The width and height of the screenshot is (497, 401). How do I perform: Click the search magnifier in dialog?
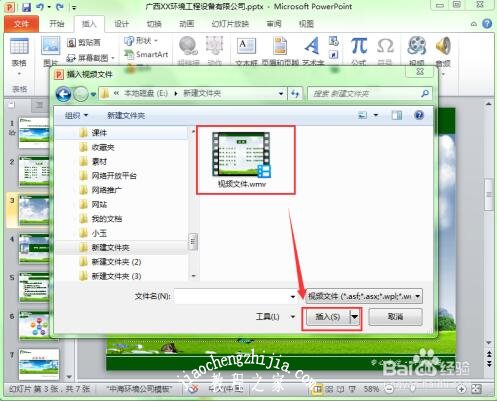[425, 94]
